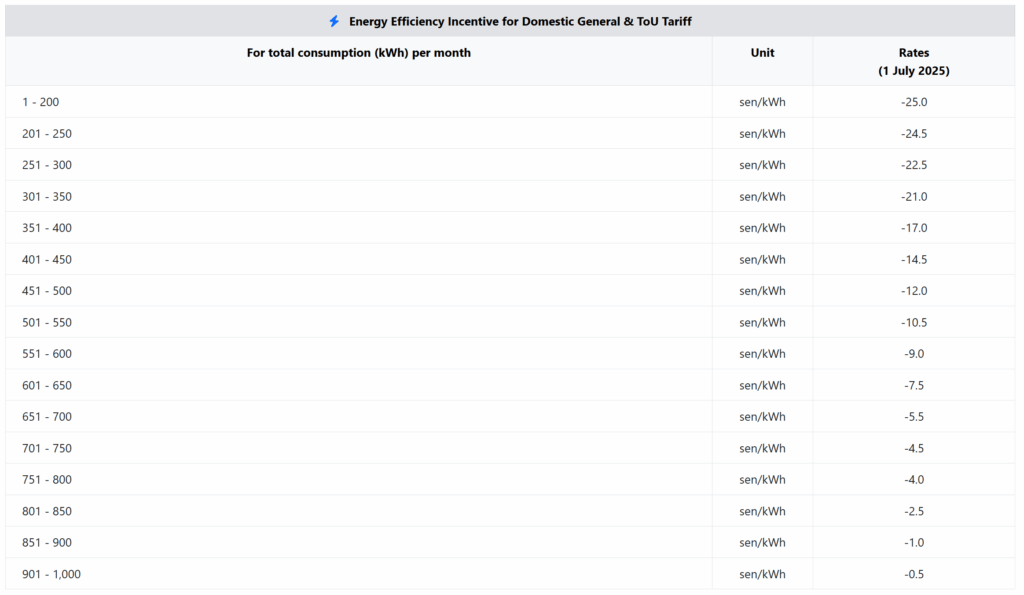Viewport: 1024px width, 595px height.
Task: Click the -21.0 rate for 301 - 350
Action: point(913,197)
